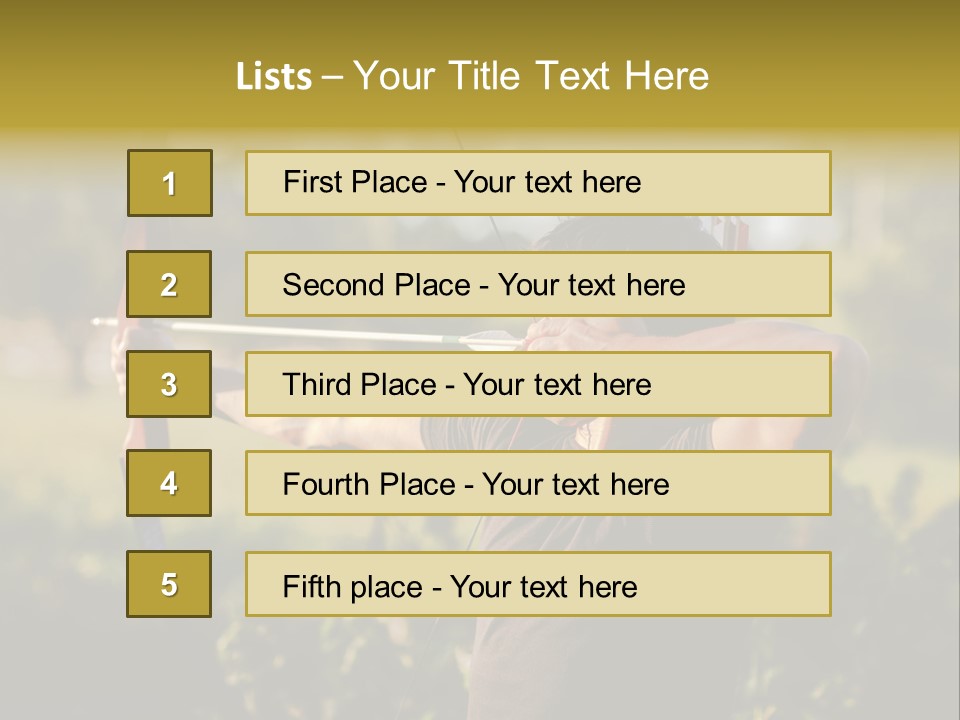Image resolution: width=960 pixels, height=720 pixels.
Task: Click "Your Title Text Here" in the title
Action: pyautogui.click(x=531, y=76)
